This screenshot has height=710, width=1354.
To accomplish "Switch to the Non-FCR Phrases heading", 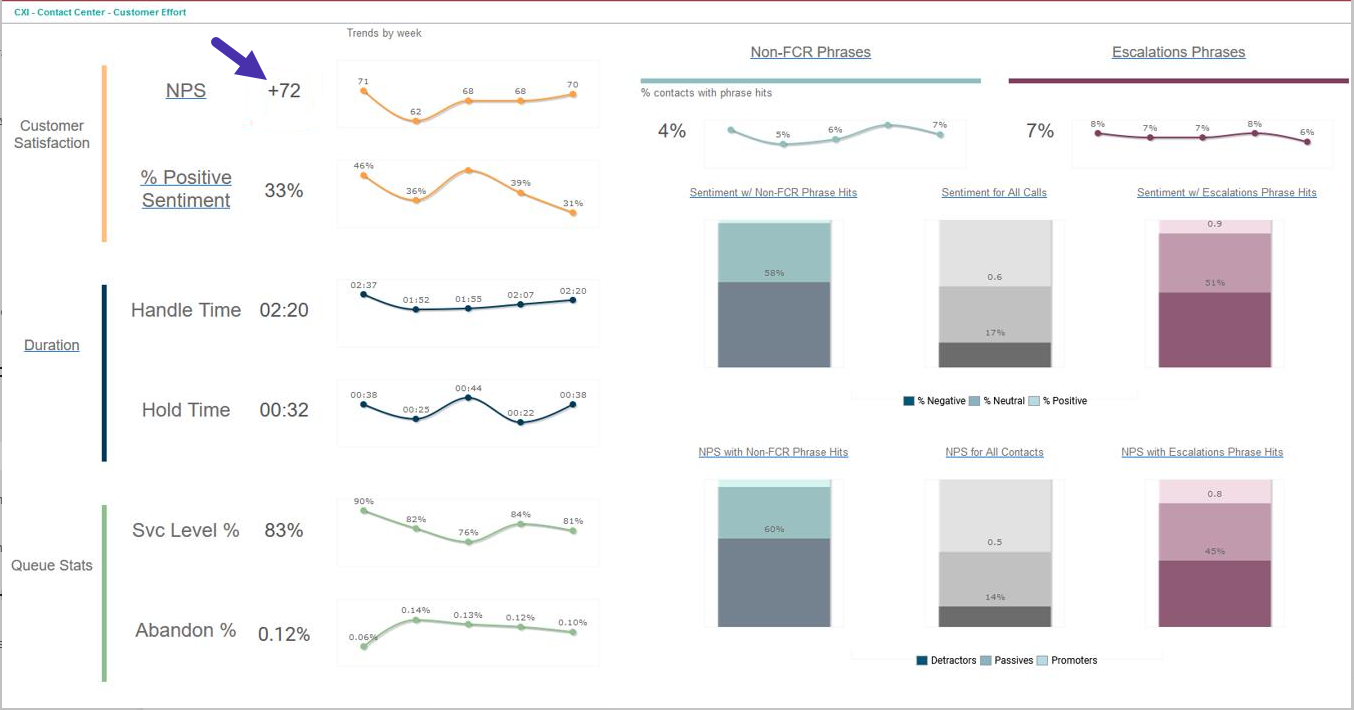I will [x=810, y=52].
